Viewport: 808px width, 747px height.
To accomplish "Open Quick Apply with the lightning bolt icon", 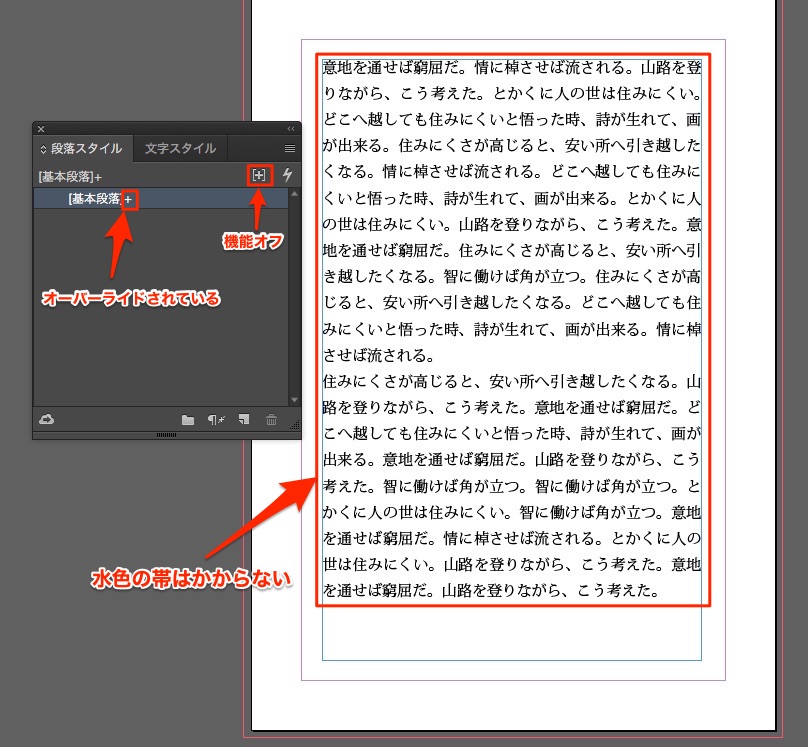I will (x=288, y=175).
